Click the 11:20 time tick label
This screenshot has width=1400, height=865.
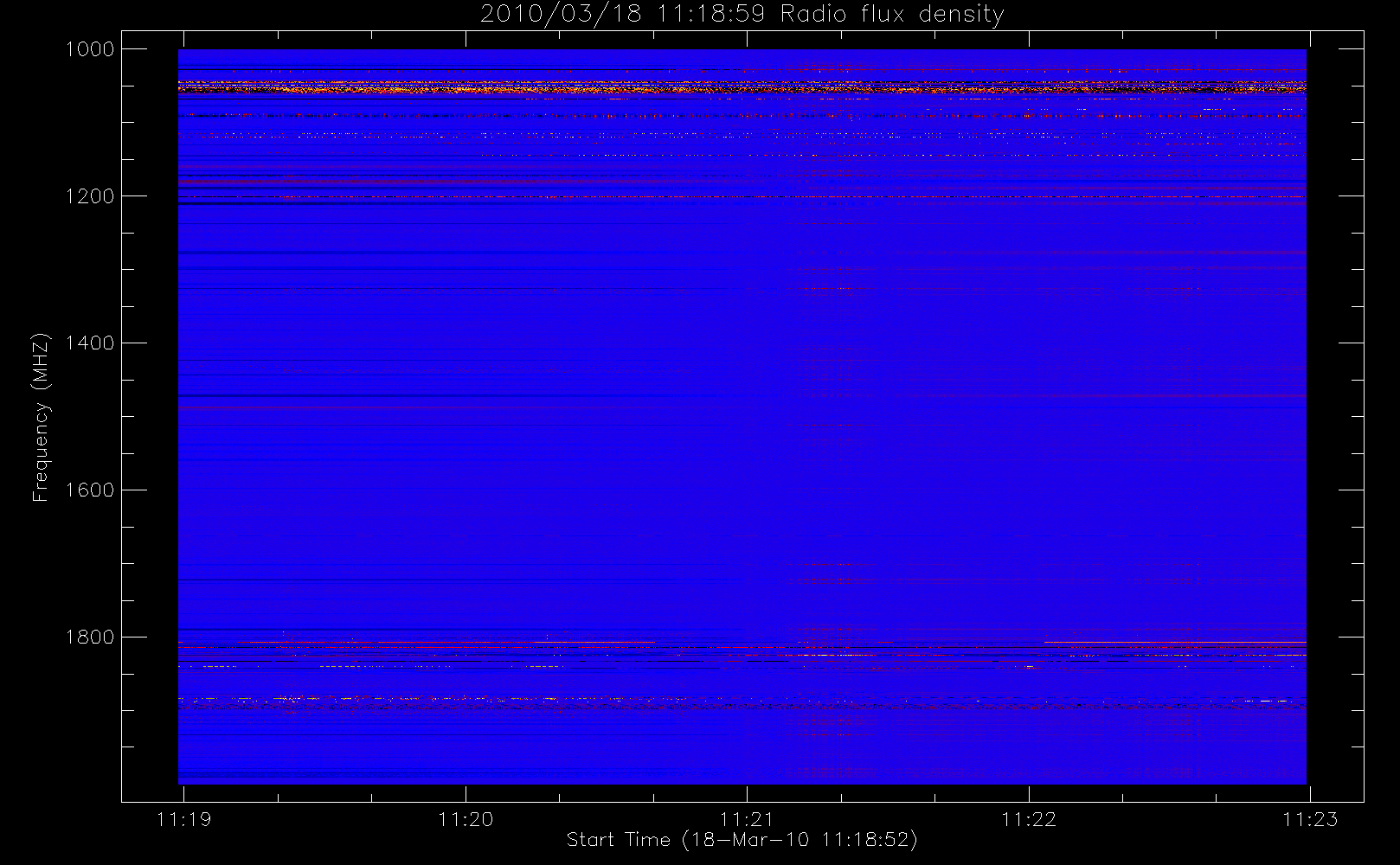pos(466,819)
